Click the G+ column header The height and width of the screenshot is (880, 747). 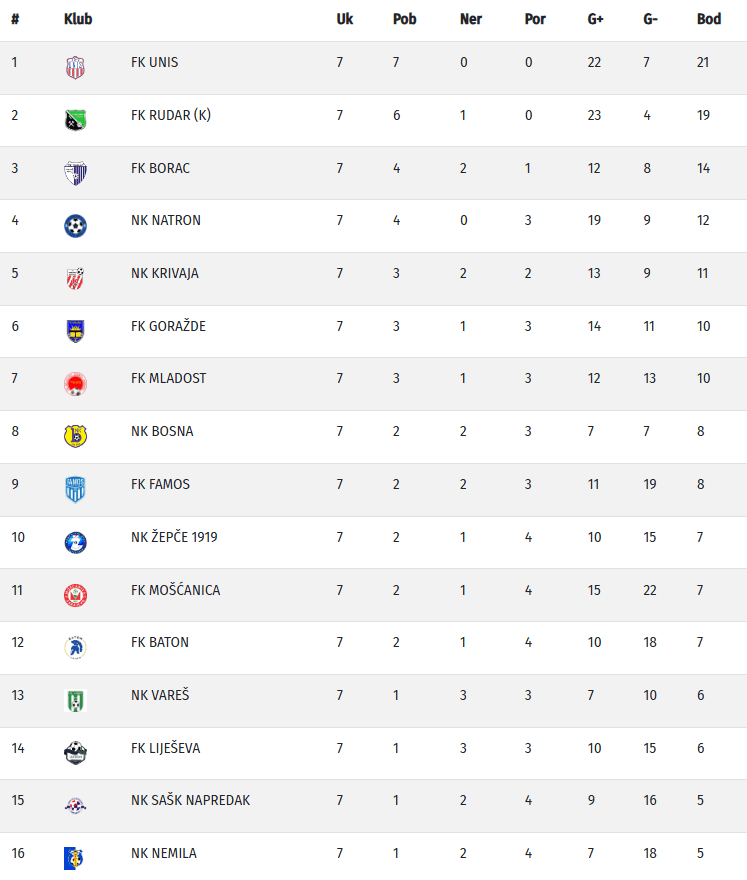[595, 19]
